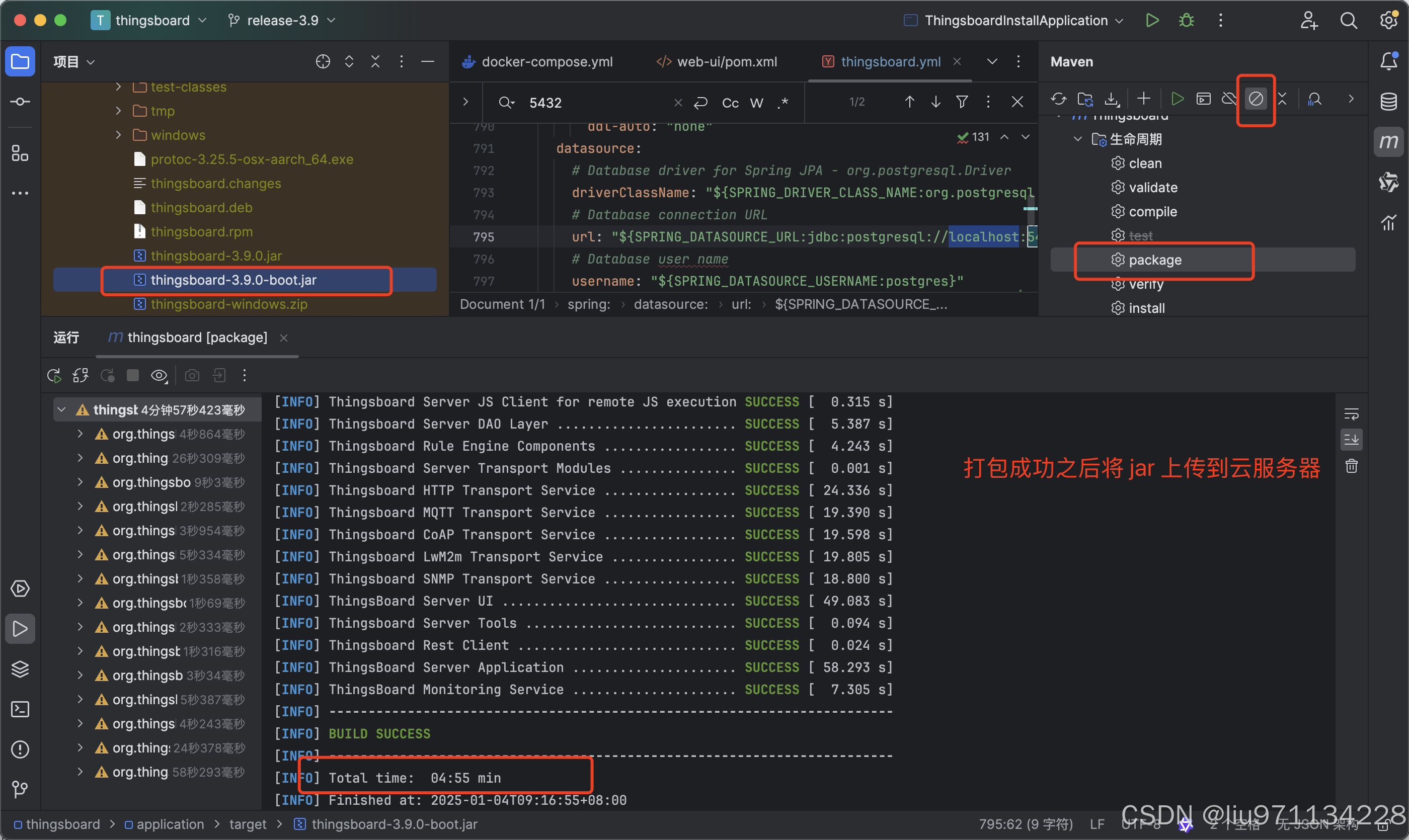Image resolution: width=1409 pixels, height=840 pixels.
Task: Collapse the windows folder in project tree
Action: tap(118, 135)
